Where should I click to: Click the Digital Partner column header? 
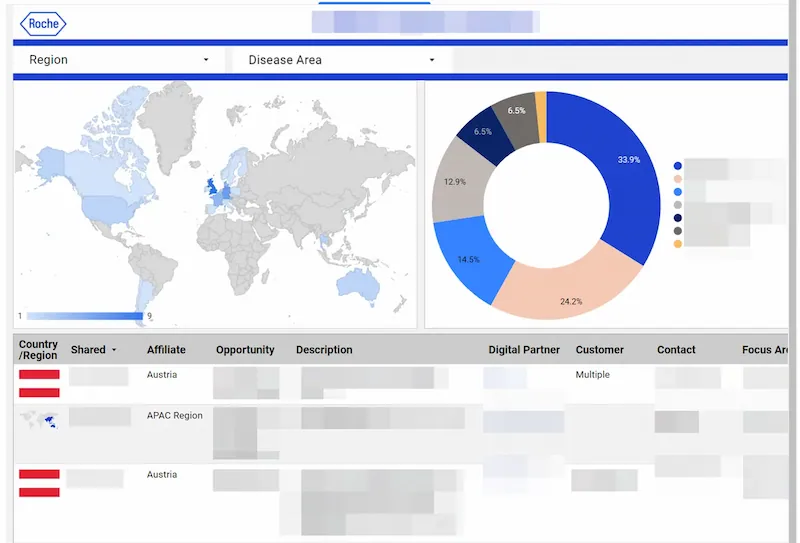[x=525, y=350]
